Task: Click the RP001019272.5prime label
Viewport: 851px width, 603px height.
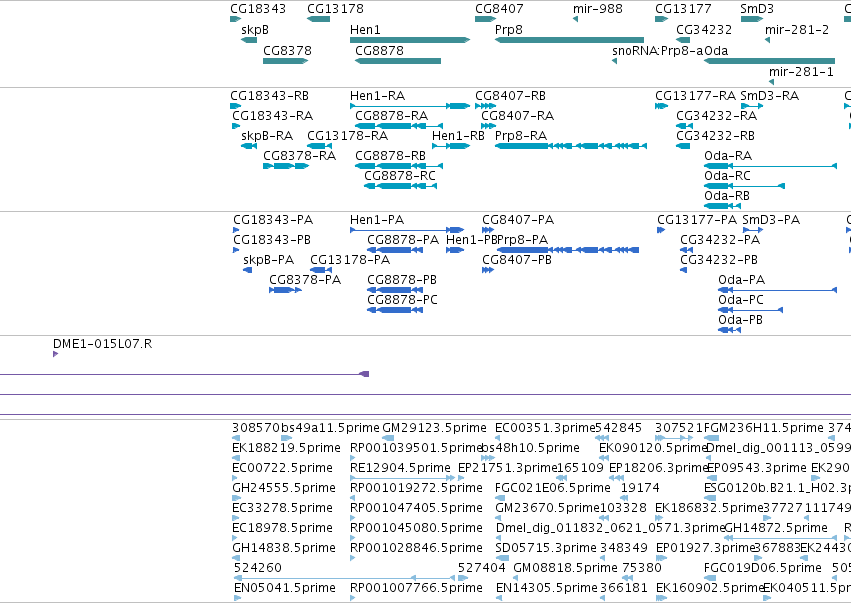Action: [x=416, y=488]
